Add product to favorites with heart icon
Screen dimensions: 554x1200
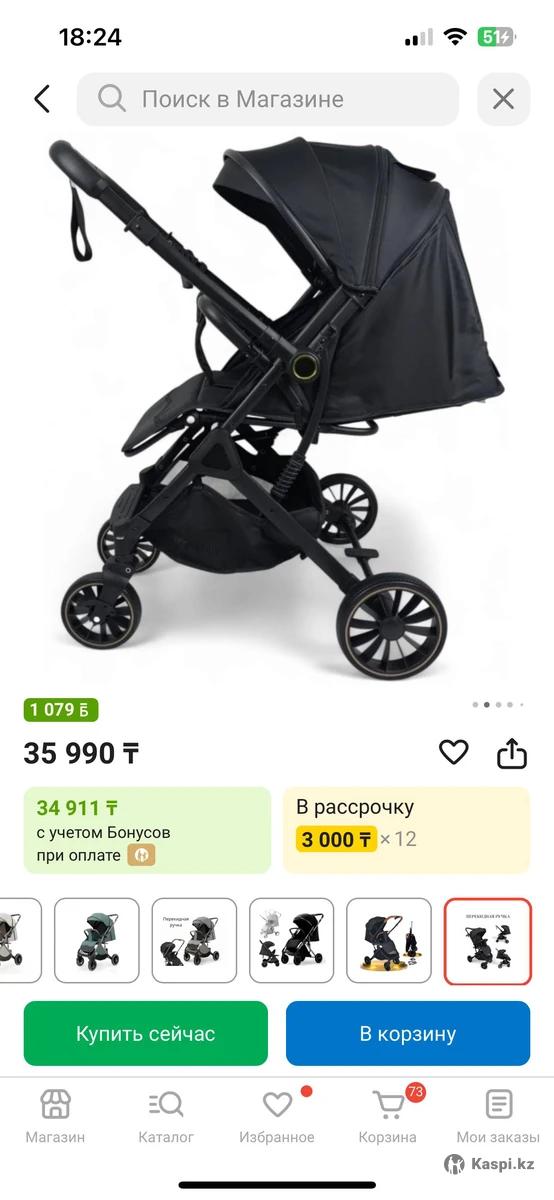click(454, 752)
